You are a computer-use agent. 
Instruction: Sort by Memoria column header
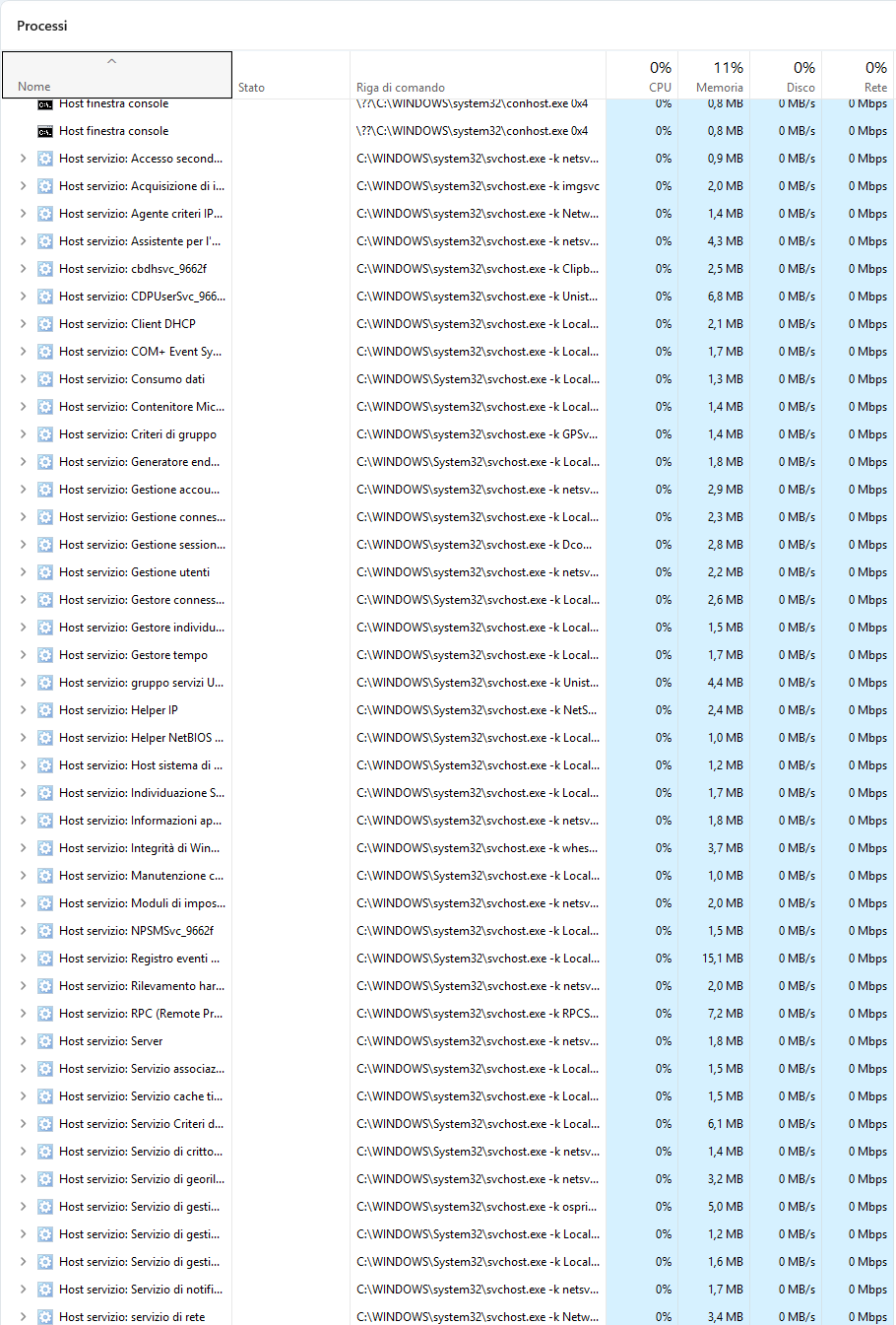tap(714, 75)
